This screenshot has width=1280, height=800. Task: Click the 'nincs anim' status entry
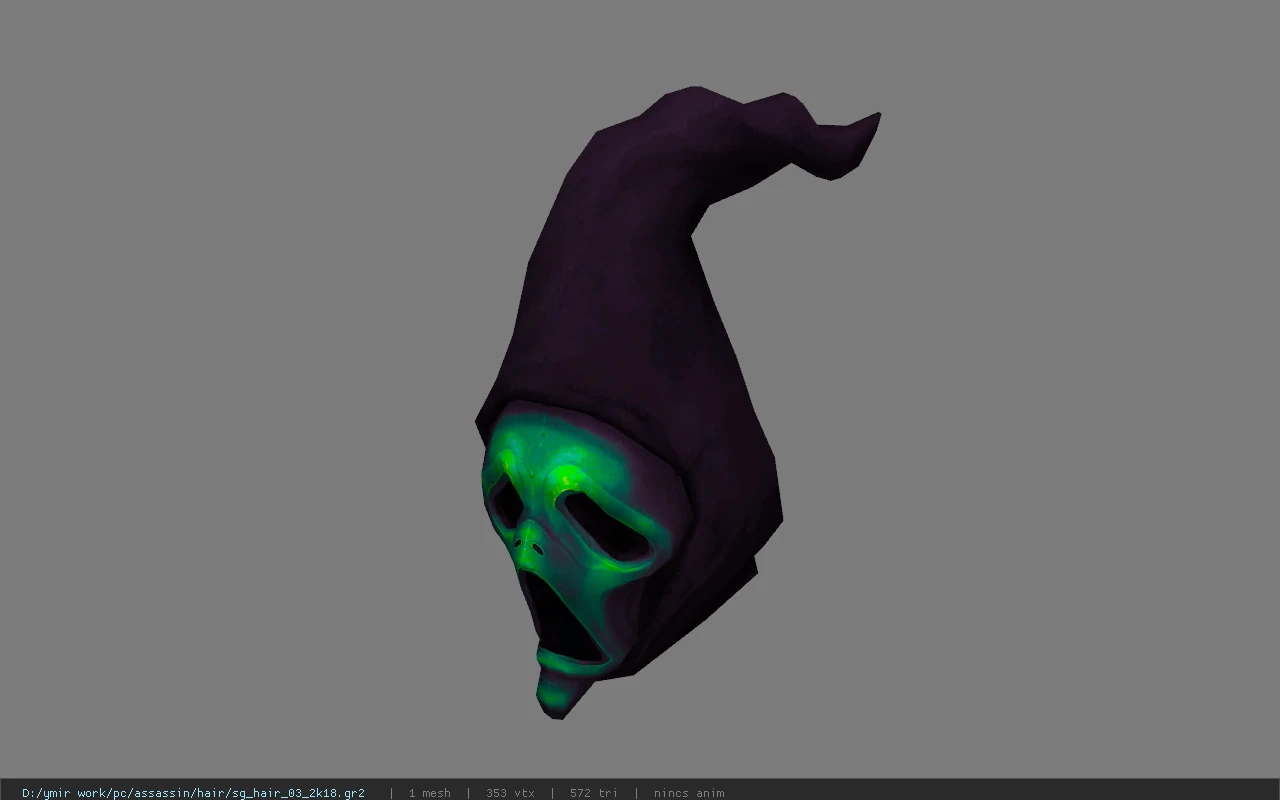689,793
